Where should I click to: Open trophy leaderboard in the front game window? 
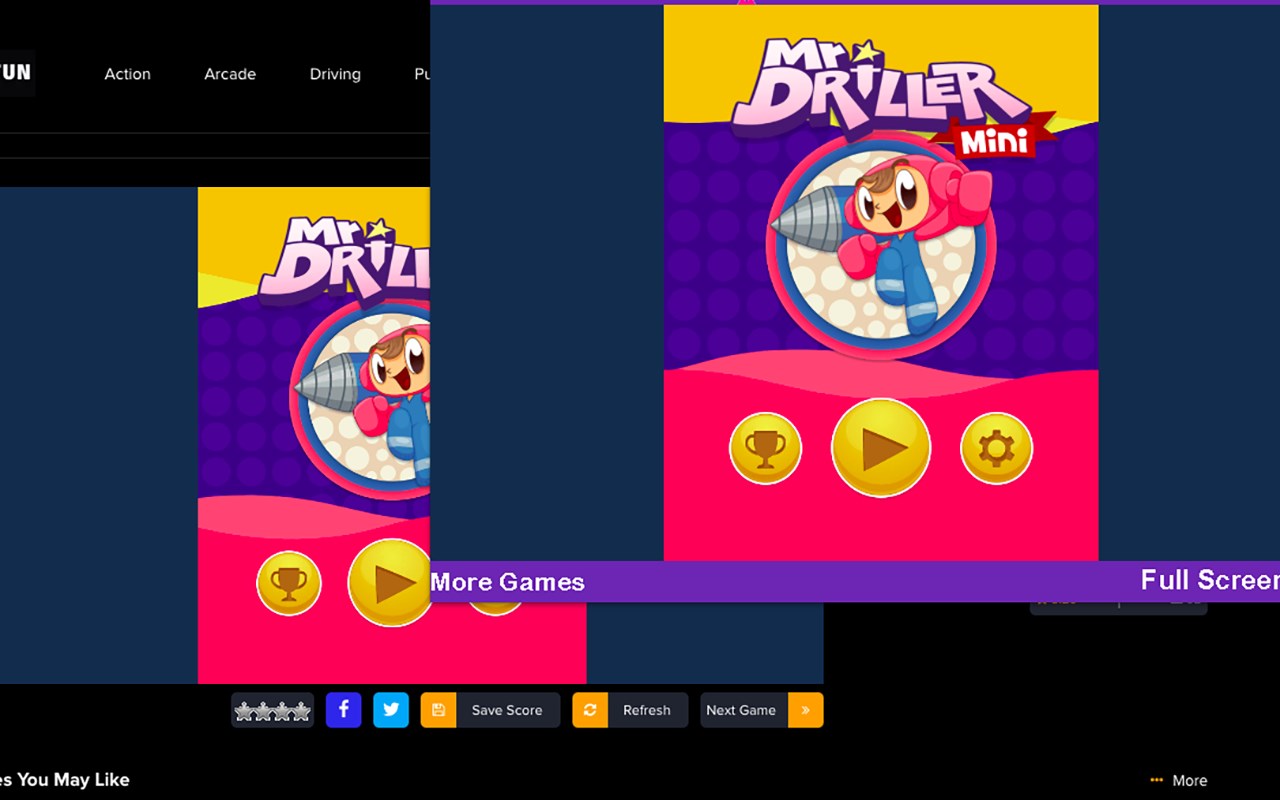pyautogui.click(x=765, y=449)
